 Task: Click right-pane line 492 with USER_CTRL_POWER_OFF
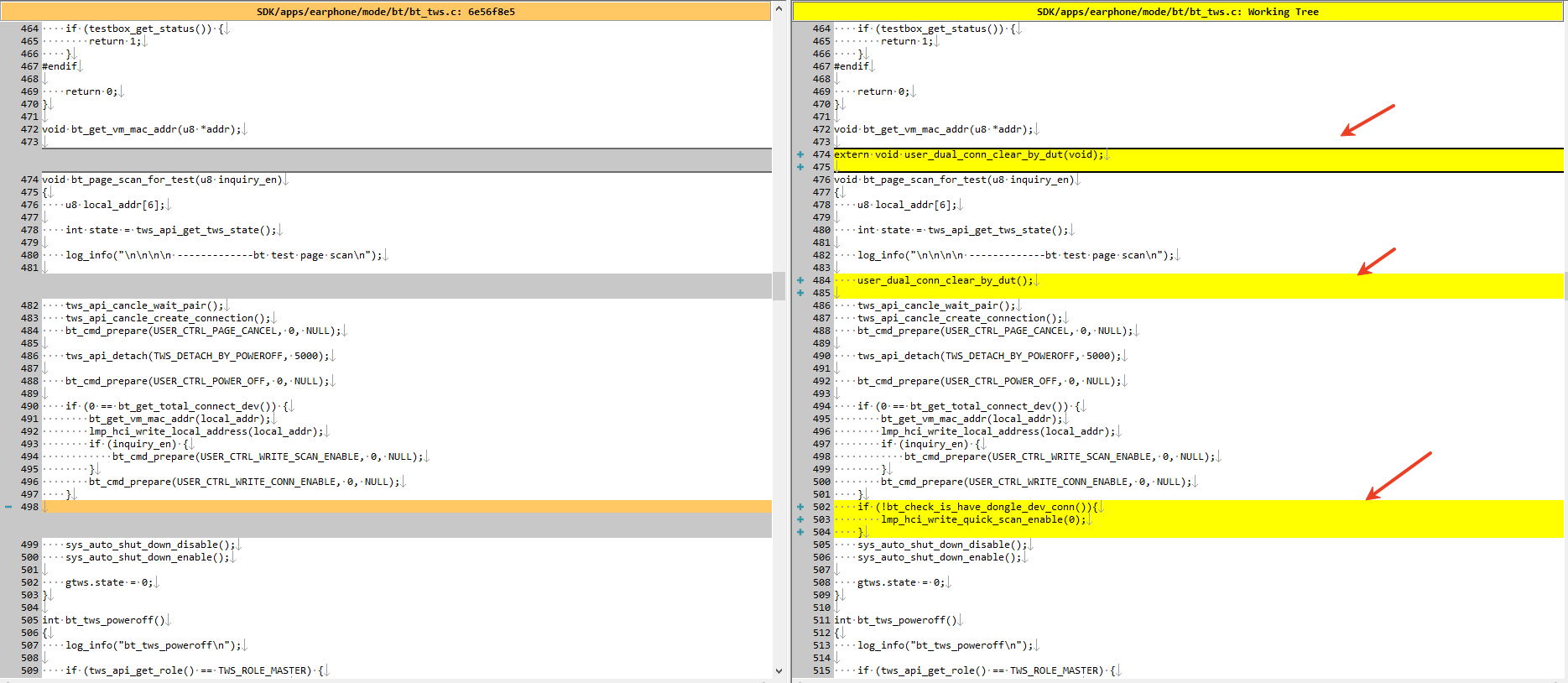(x=990, y=381)
